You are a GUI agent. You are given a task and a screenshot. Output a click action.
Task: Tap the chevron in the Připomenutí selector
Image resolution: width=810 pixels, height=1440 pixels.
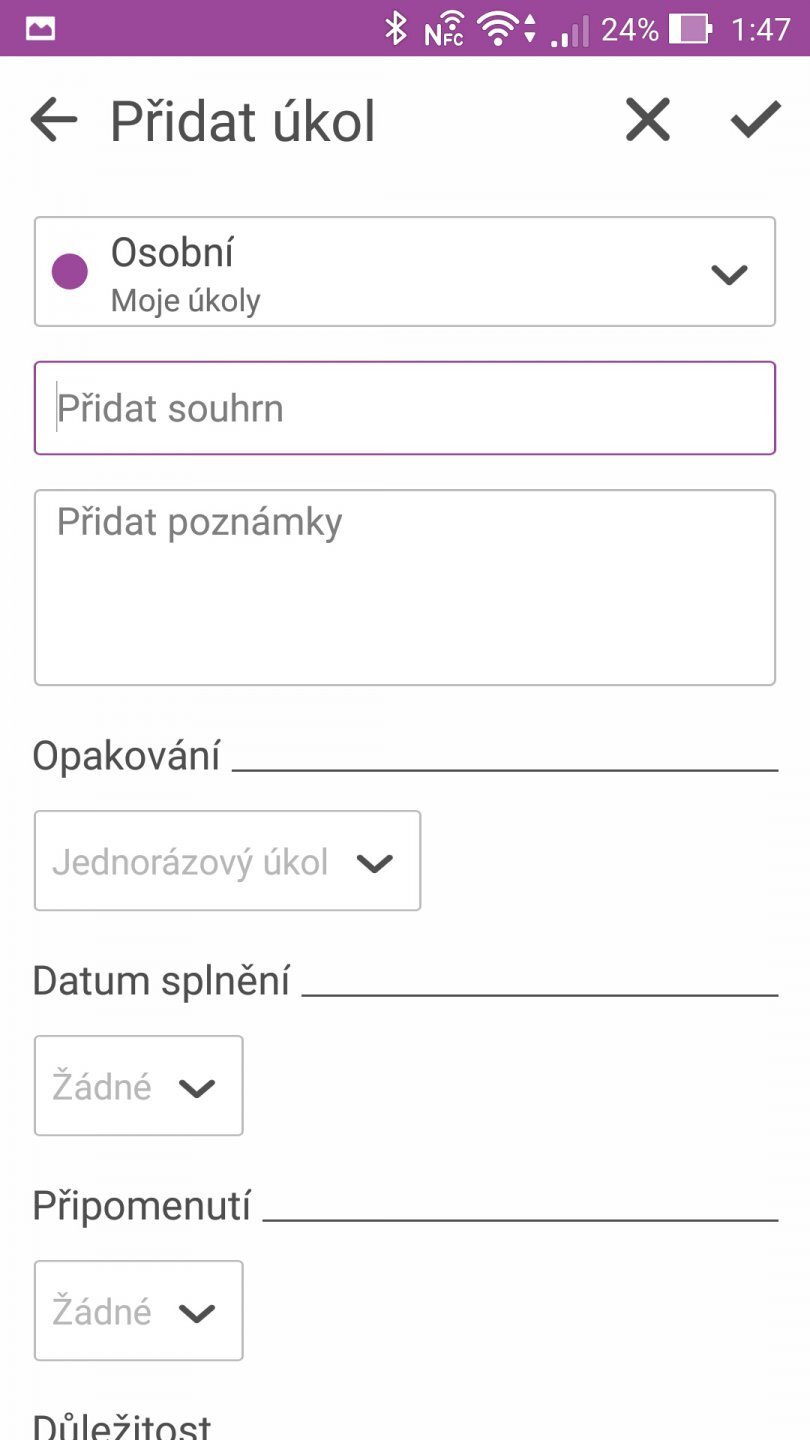(x=196, y=1313)
